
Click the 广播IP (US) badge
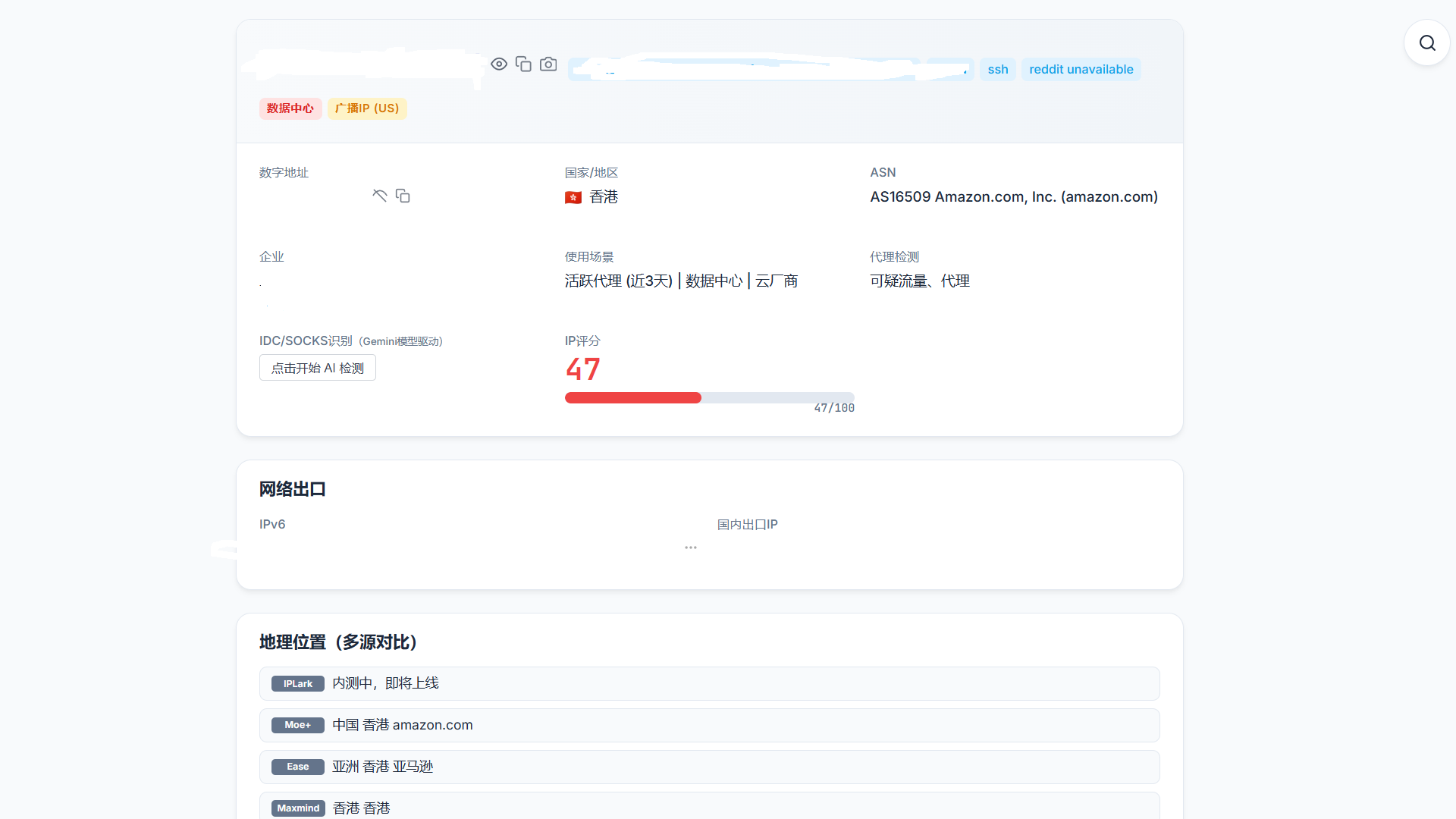click(367, 108)
